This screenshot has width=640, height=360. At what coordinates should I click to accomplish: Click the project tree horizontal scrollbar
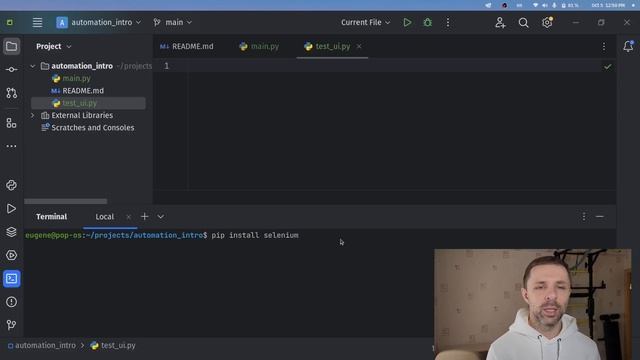66,201
